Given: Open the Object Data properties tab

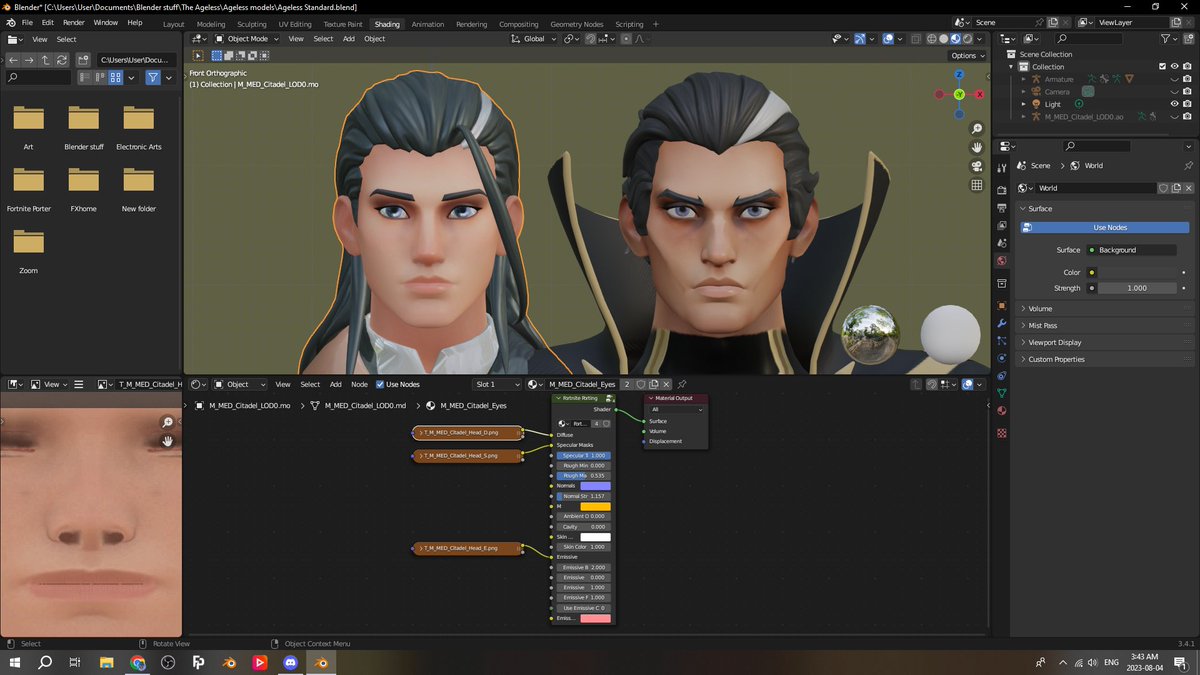Looking at the screenshot, I should click(x=1001, y=393).
